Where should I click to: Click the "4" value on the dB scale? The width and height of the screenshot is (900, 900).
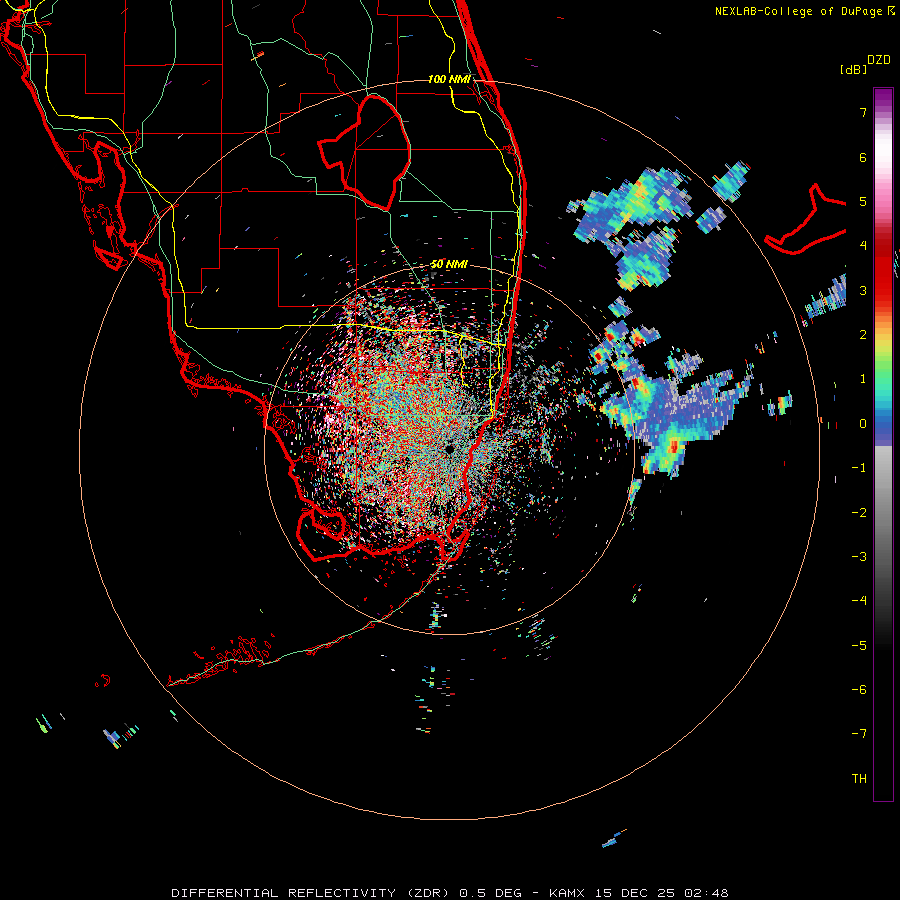point(863,246)
